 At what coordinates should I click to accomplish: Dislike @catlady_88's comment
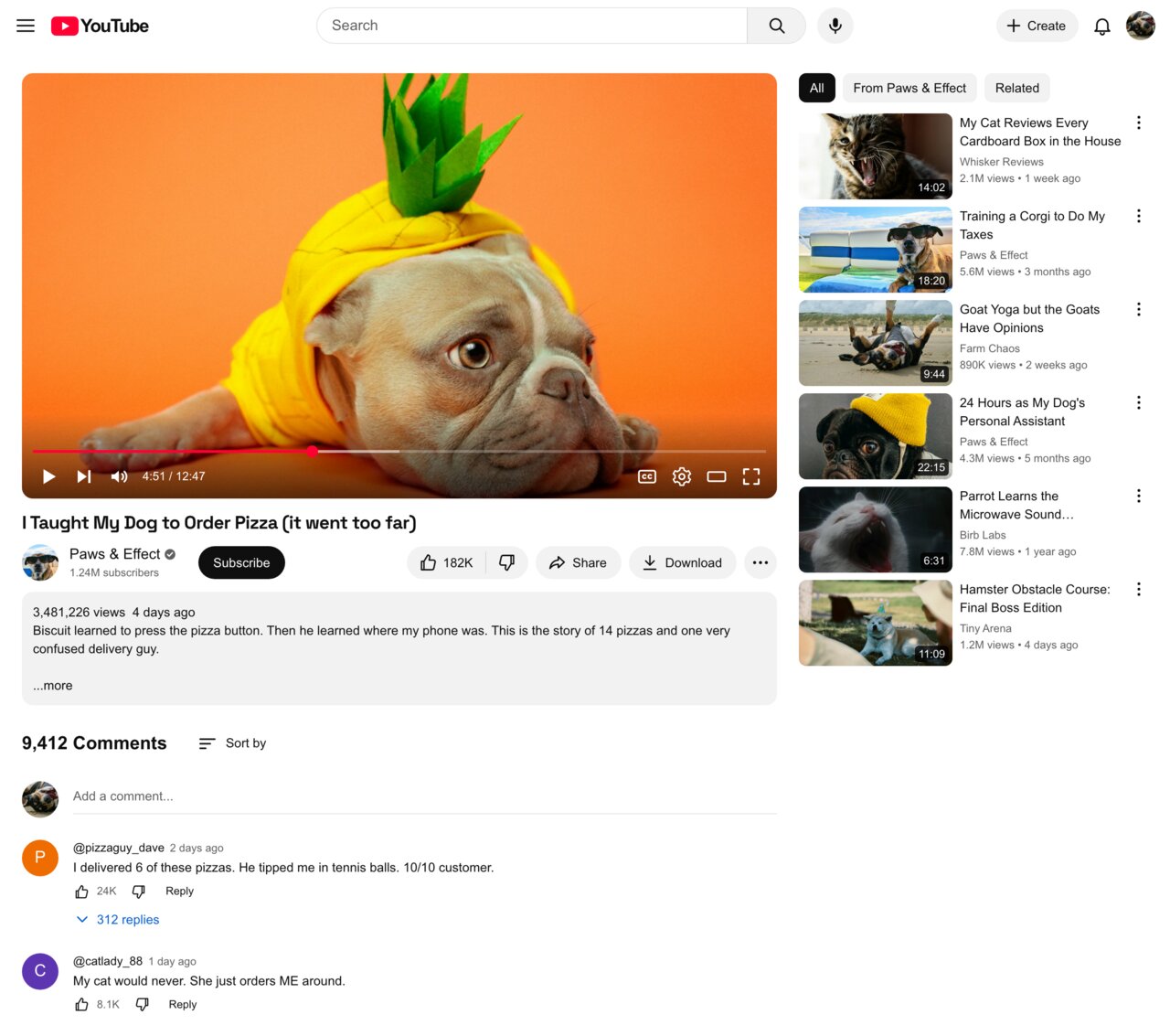pos(143,1005)
